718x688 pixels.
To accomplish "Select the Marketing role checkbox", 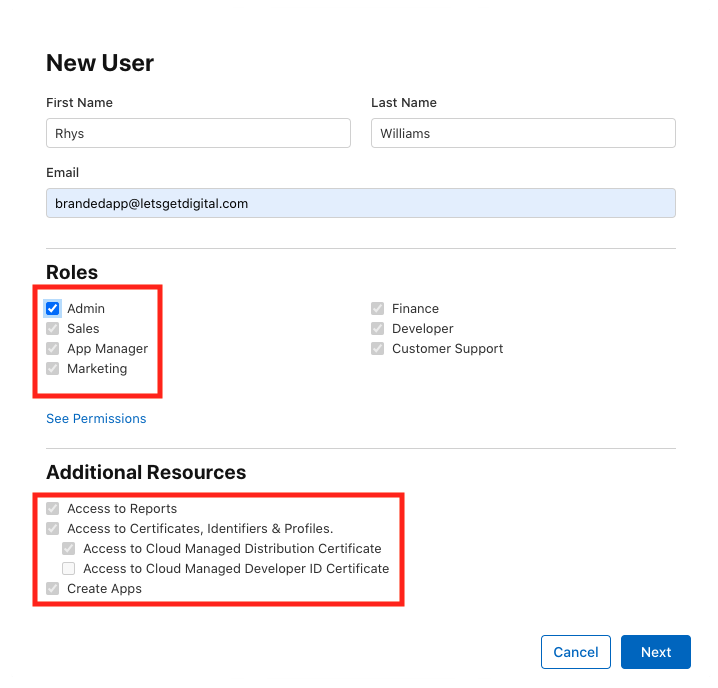I will [53, 369].
